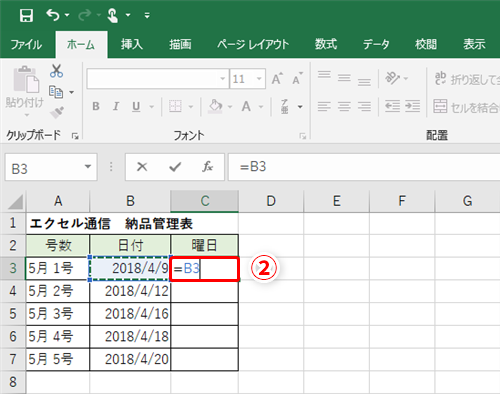Click the Save icon in quick access toolbar
Image resolution: width=500 pixels, height=394 pixels.
26,15
